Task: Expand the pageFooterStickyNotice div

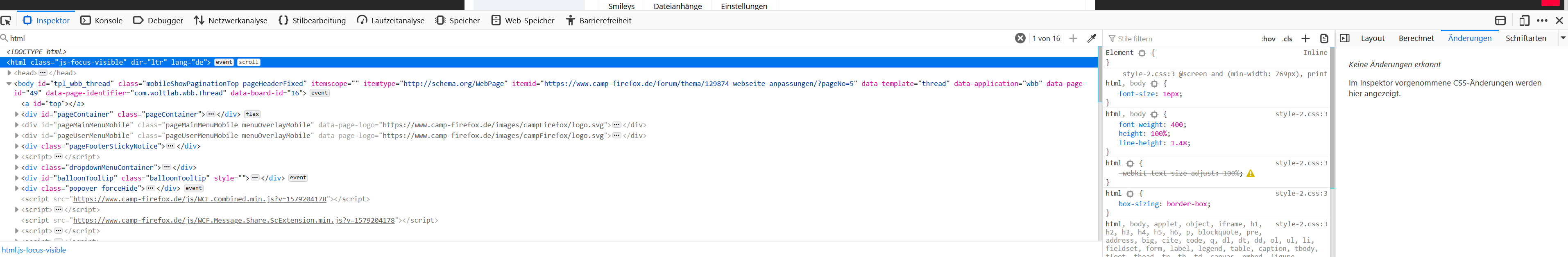Action: pos(16,147)
